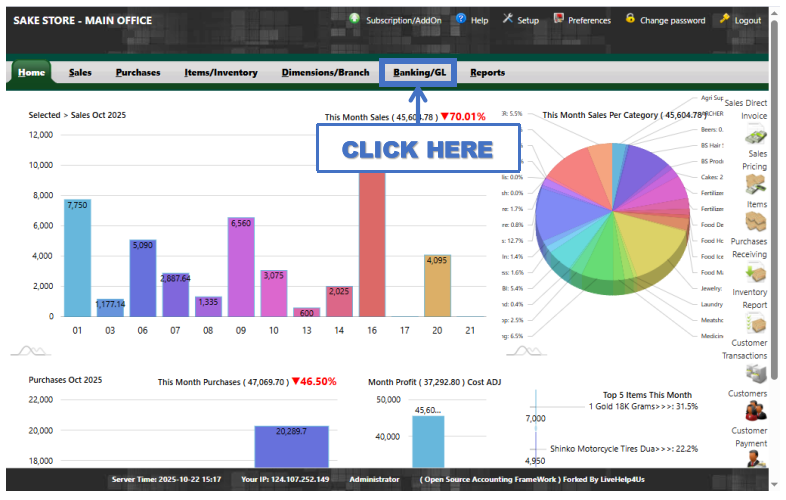Viewport: 786px width, 500px height.
Task: Open the Items/Inventory tab
Action: [x=220, y=72]
